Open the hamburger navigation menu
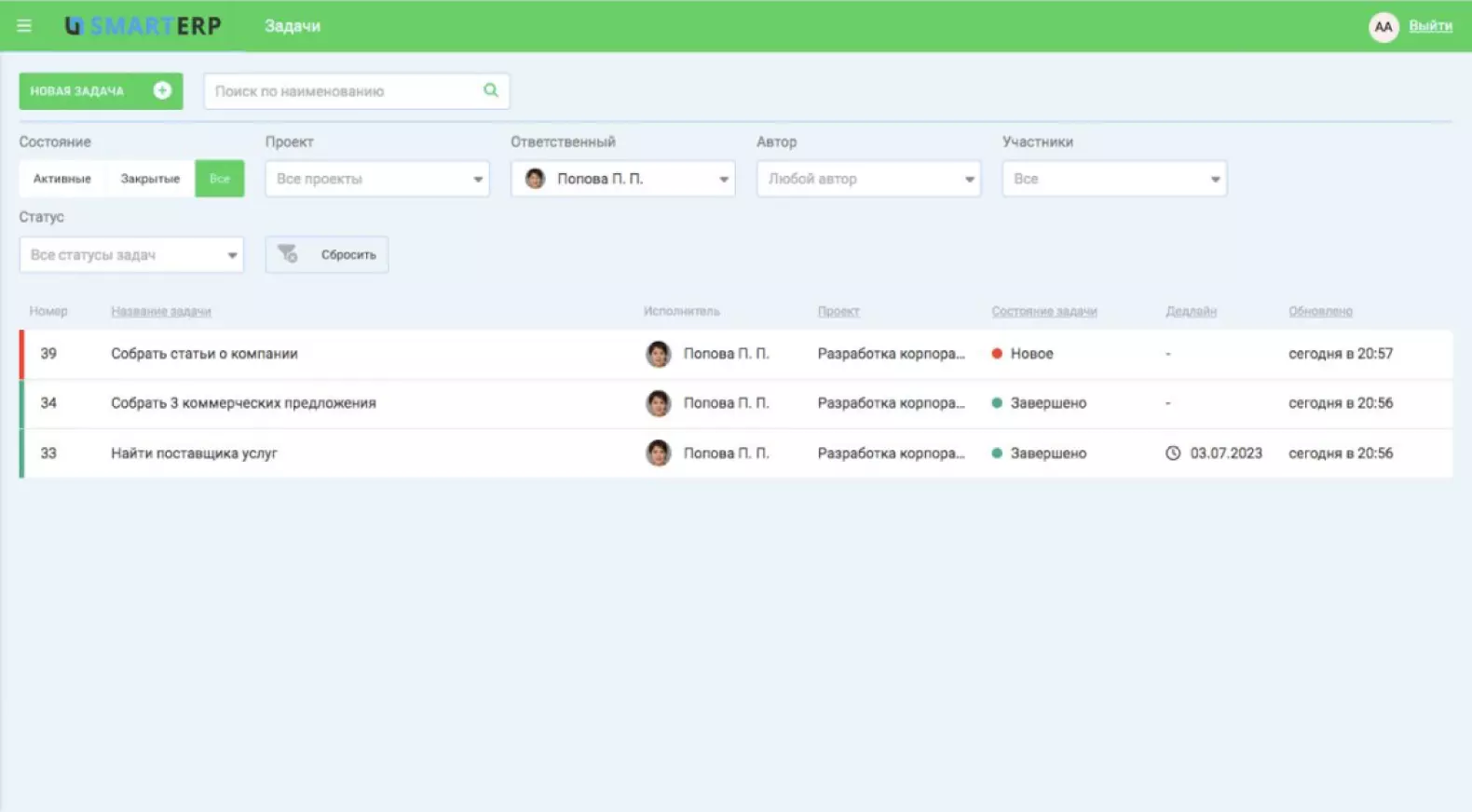This screenshot has height=812, width=1472. point(24,26)
